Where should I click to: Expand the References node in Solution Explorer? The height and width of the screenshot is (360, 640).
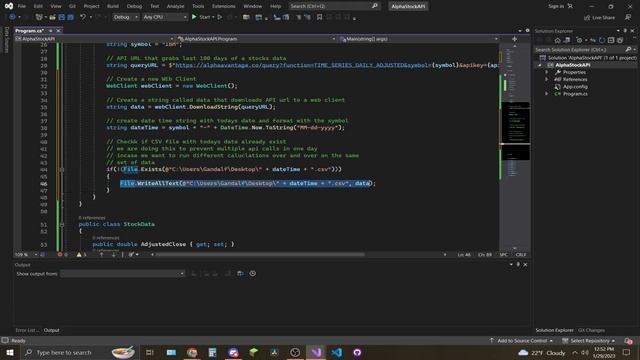click(x=547, y=79)
